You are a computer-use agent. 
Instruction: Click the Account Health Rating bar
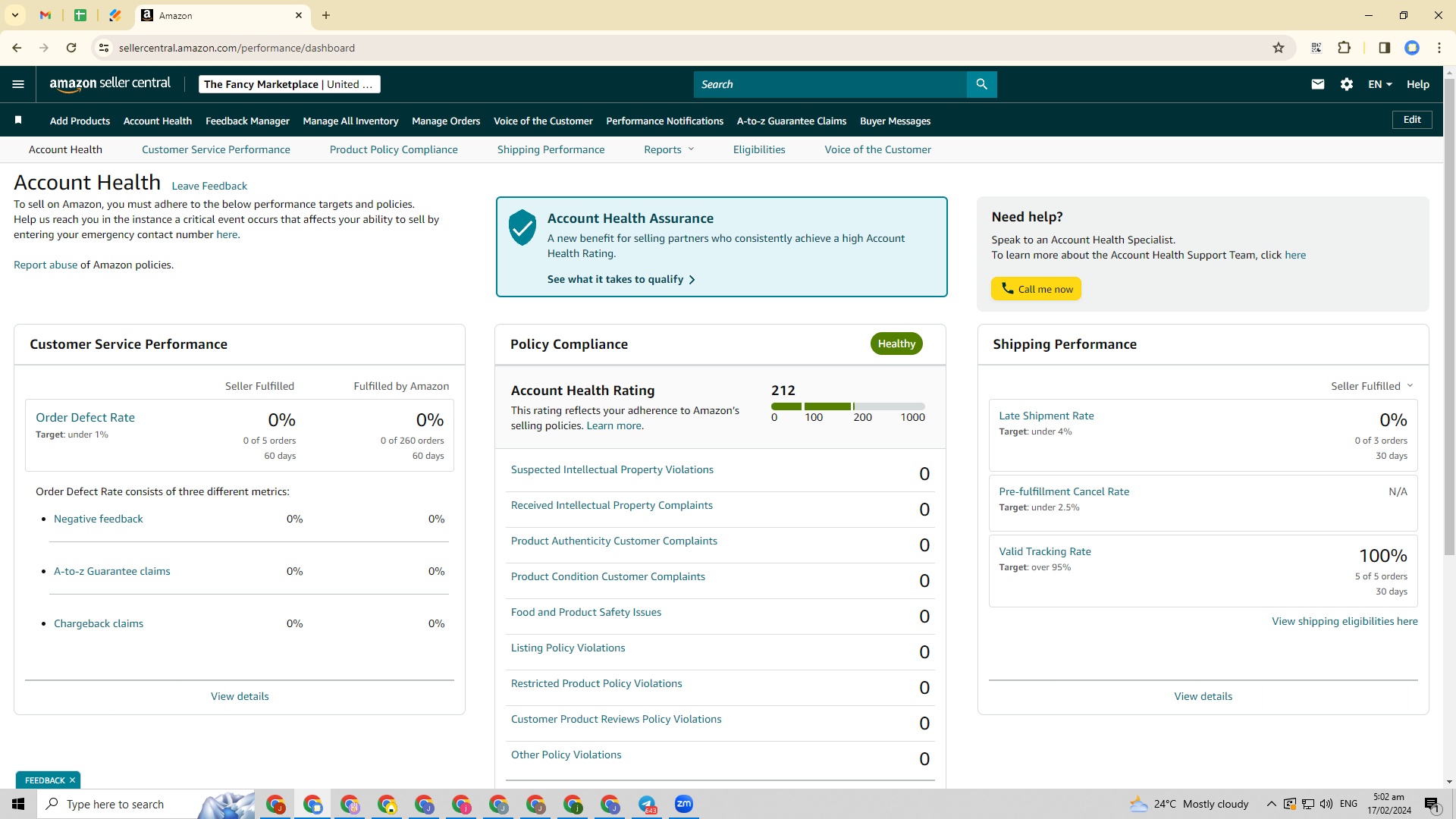click(x=848, y=406)
